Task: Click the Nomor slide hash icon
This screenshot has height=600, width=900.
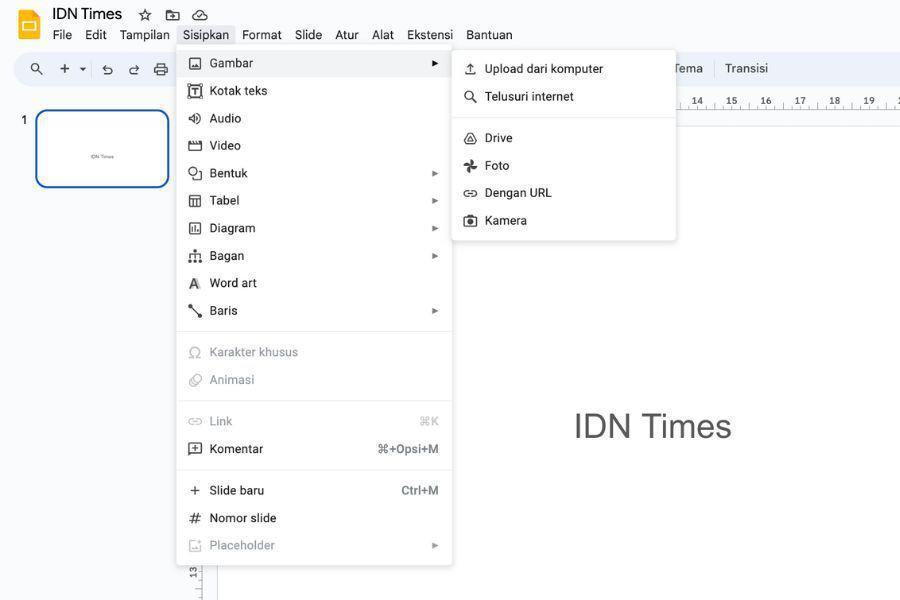Action: pos(195,518)
